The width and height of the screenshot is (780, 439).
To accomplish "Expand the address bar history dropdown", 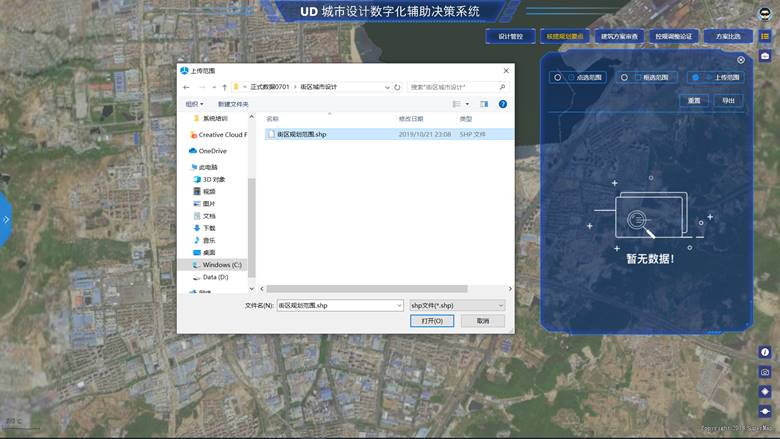I will point(387,87).
